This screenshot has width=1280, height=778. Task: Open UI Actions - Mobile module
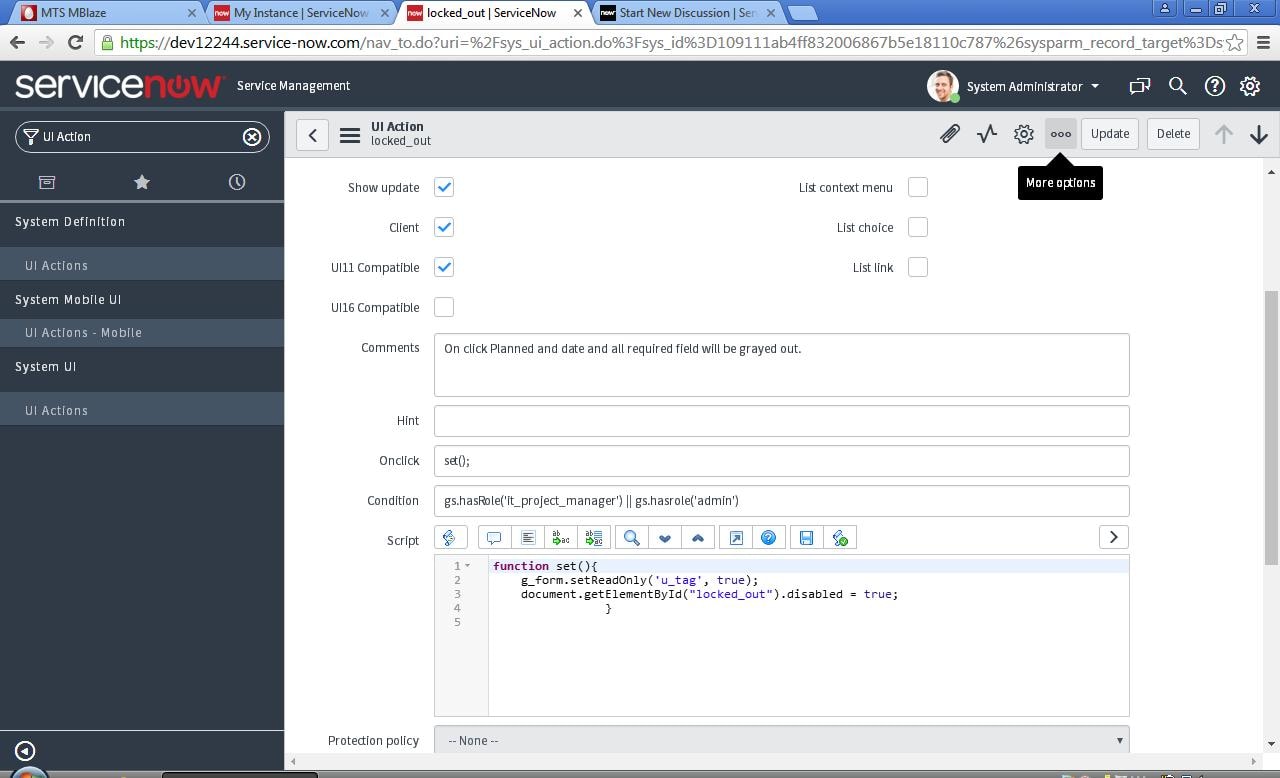pos(142,333)
